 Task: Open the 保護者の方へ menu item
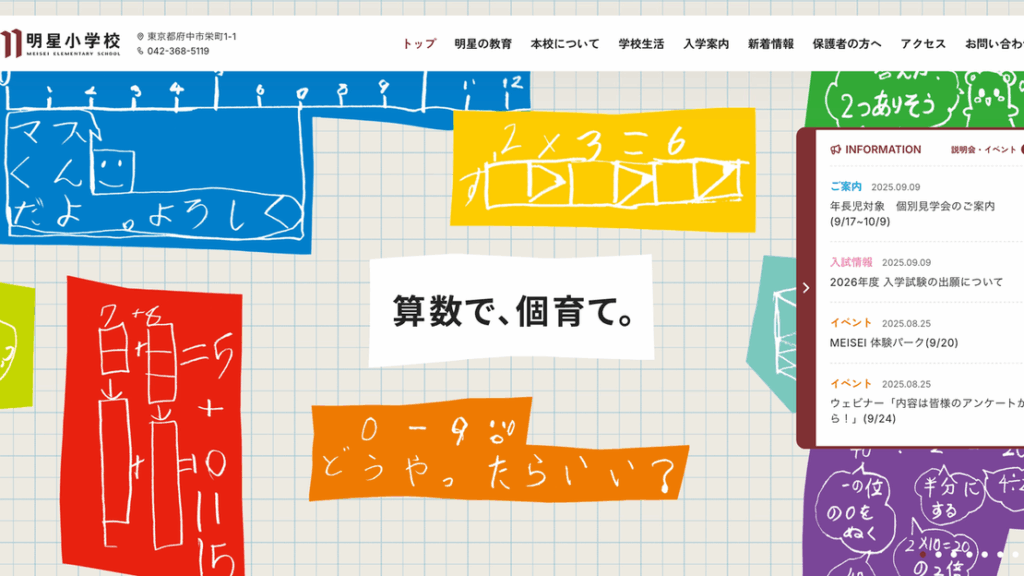pos(847,44)
